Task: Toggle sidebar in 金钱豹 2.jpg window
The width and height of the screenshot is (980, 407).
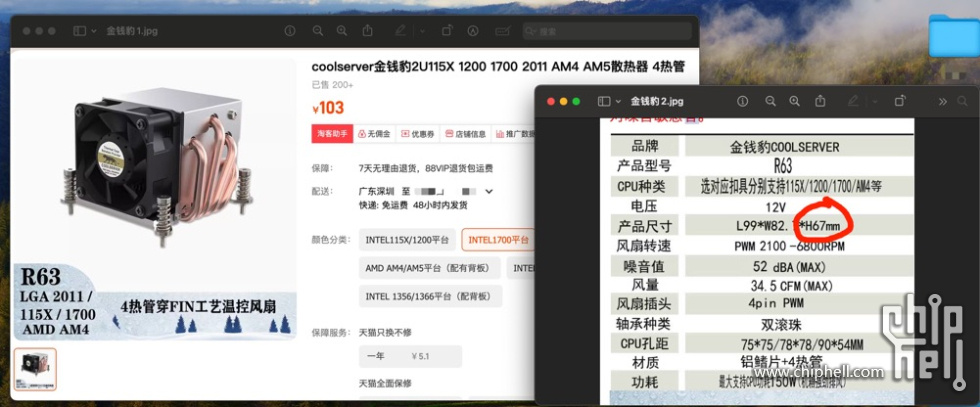Action: (604, 101)
